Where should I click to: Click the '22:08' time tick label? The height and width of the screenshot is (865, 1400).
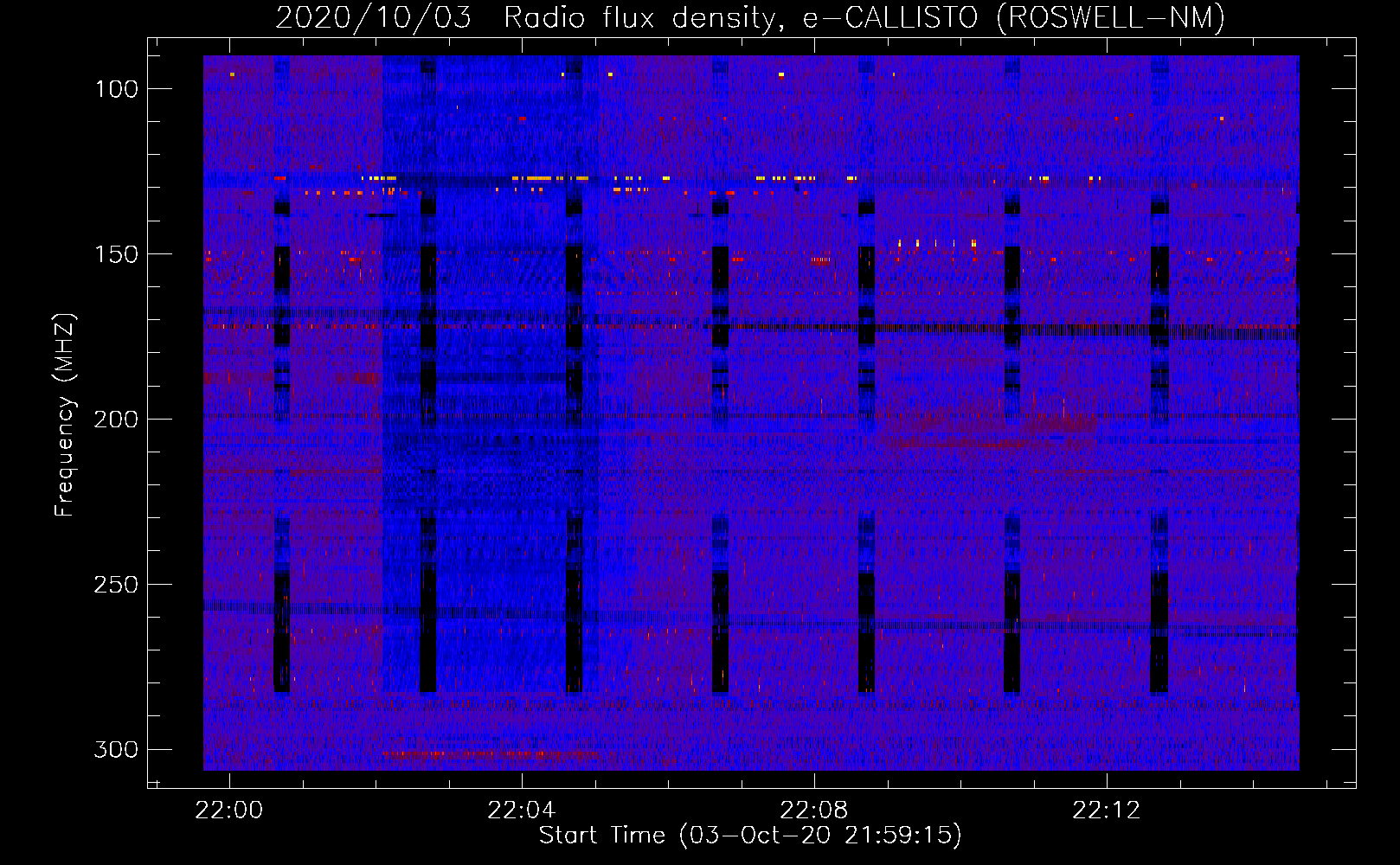coord(814,811)
